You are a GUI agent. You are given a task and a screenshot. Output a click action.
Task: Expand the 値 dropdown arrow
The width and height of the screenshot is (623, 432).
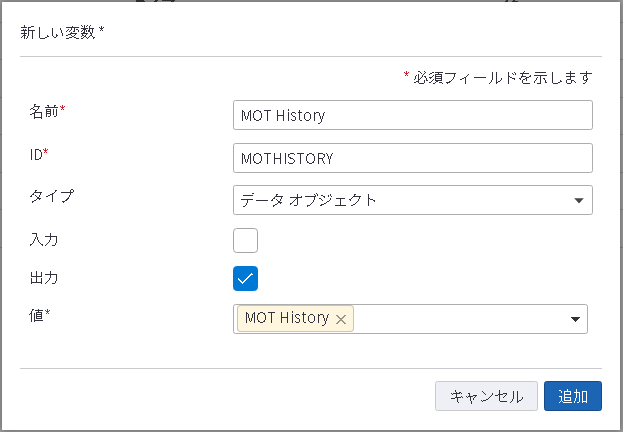575,319
